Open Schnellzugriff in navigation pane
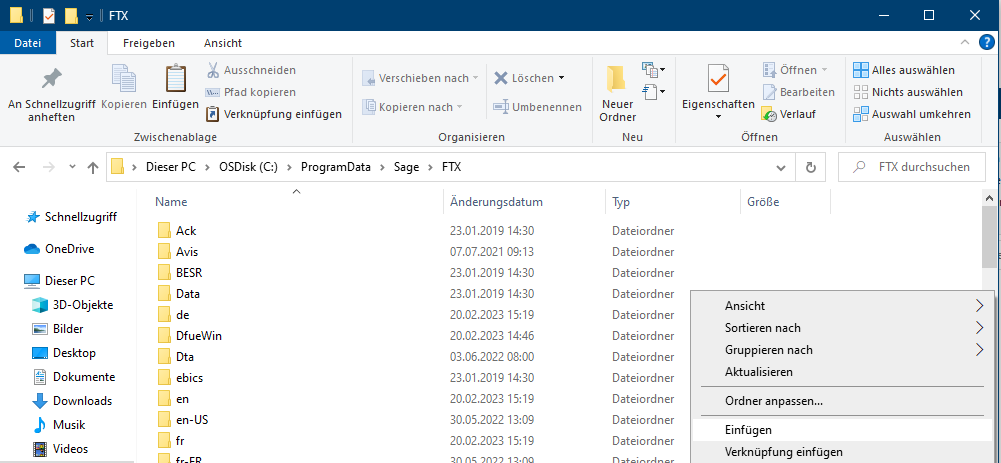1001x463 pixels. tap(71, 217)
